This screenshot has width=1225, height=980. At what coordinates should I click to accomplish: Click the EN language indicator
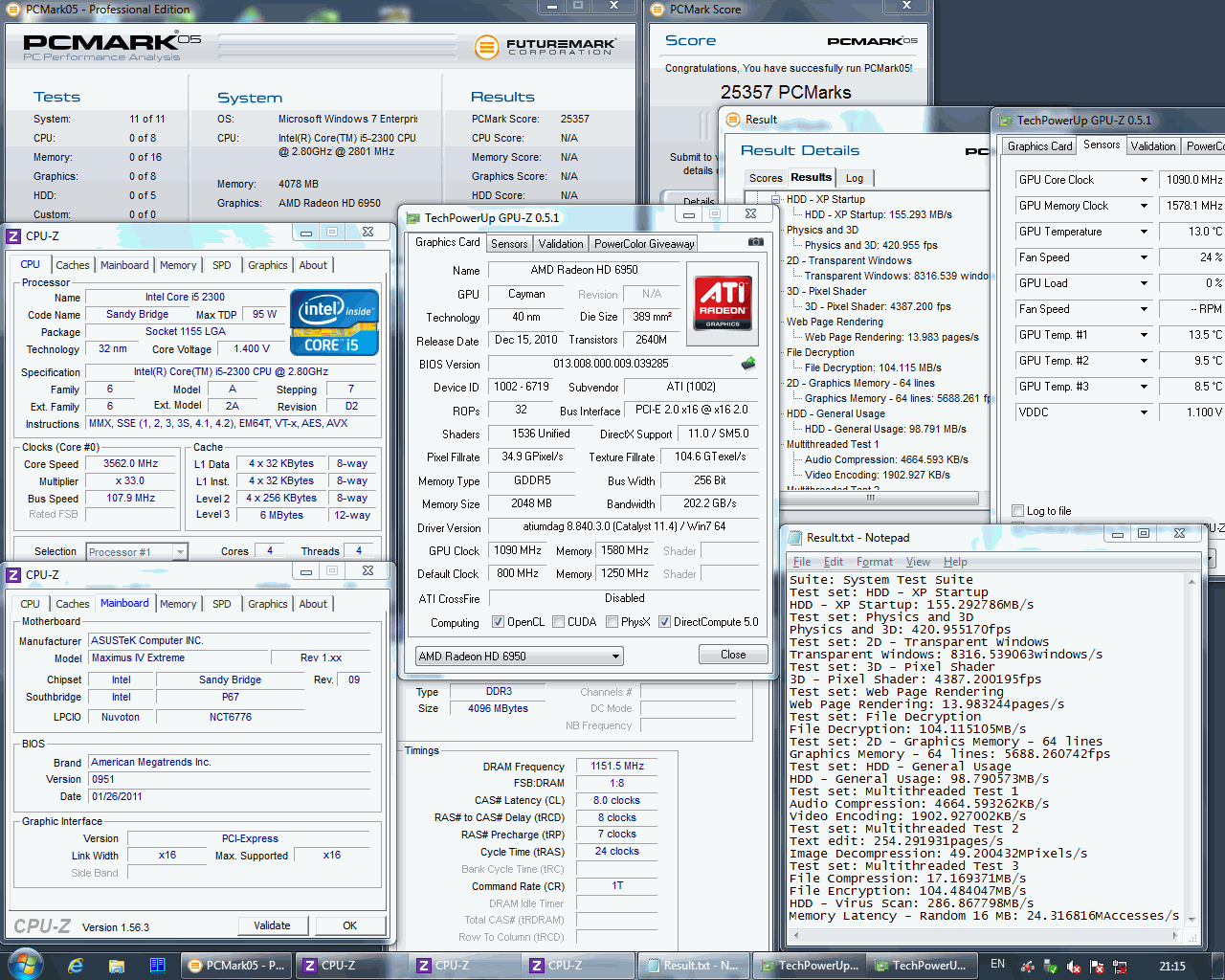click(997, 965)
